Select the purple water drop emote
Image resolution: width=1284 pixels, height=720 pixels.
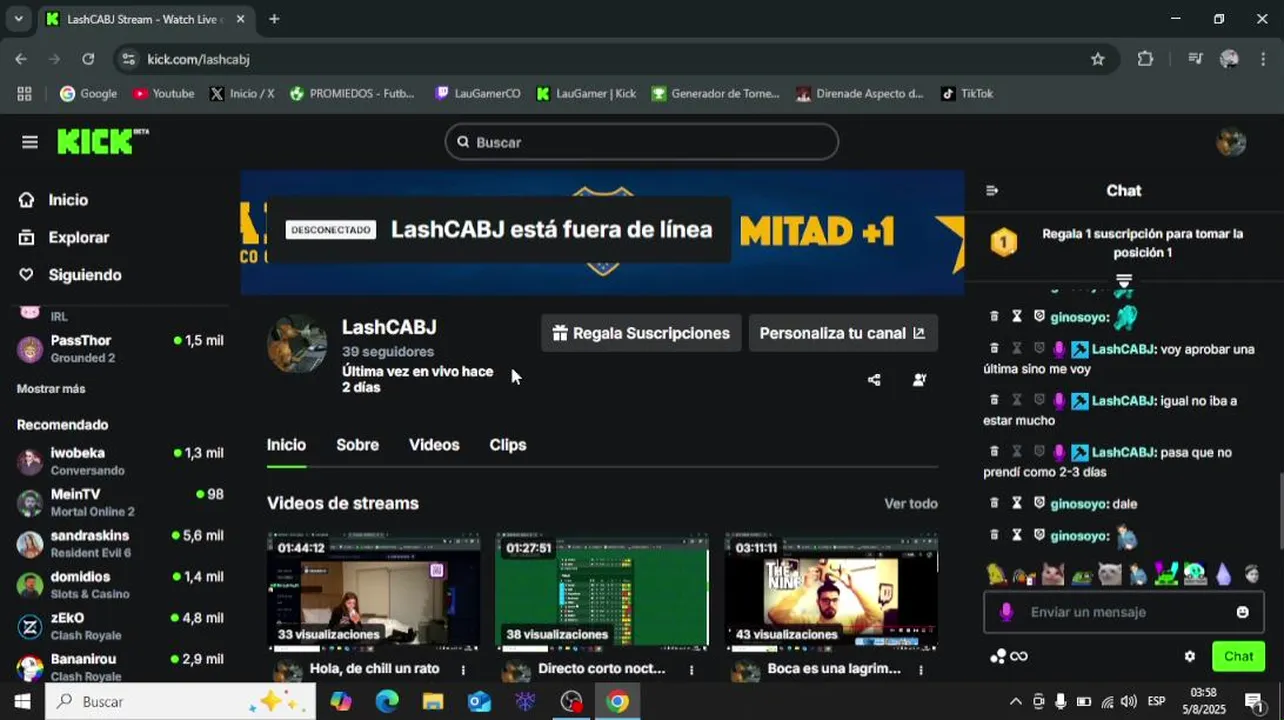click(x=1224, y=574)
